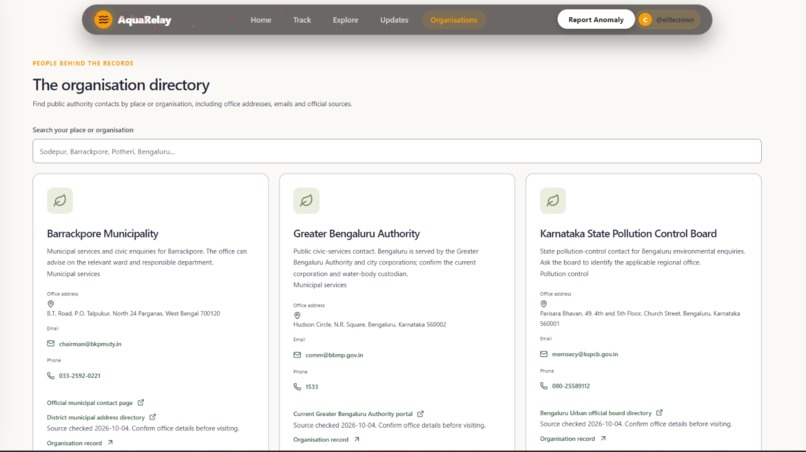Click the map pin icon for Parisara Bhavan address
The width and height of the screenshot is (806, 452).
(x=543, y=304)
